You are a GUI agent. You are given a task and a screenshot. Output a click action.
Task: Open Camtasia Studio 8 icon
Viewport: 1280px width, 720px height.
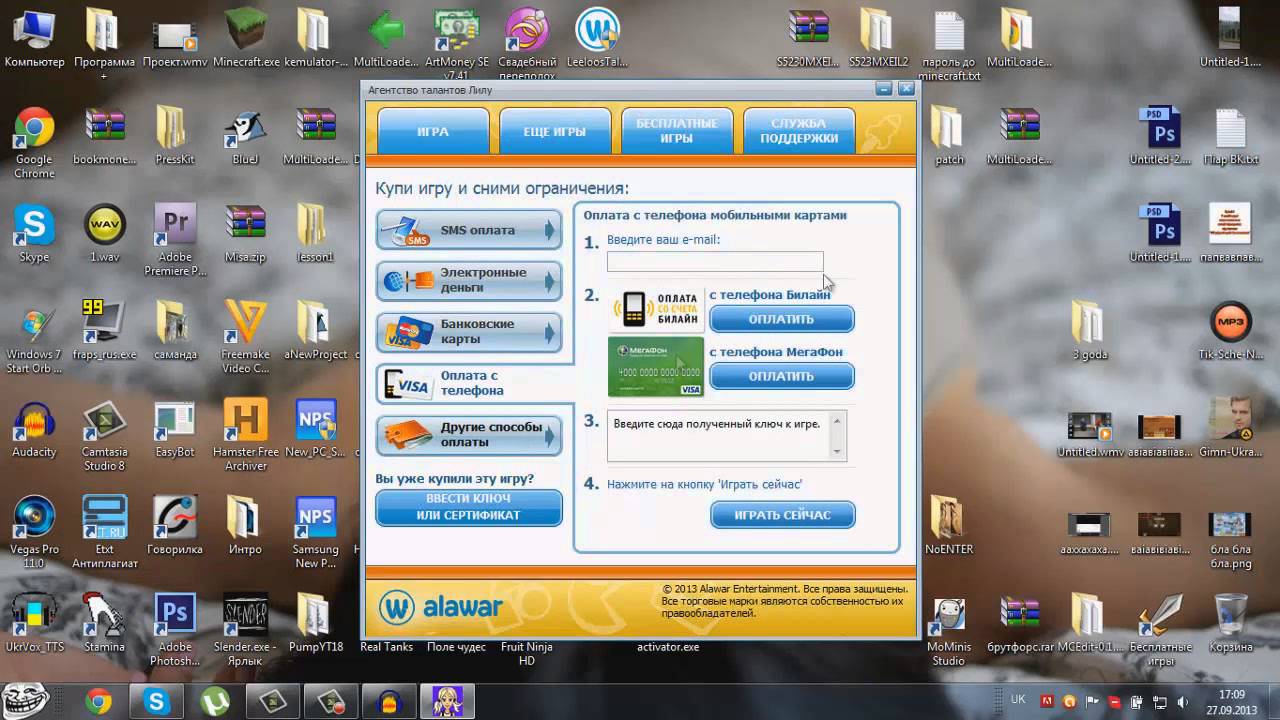click(104, 436)
